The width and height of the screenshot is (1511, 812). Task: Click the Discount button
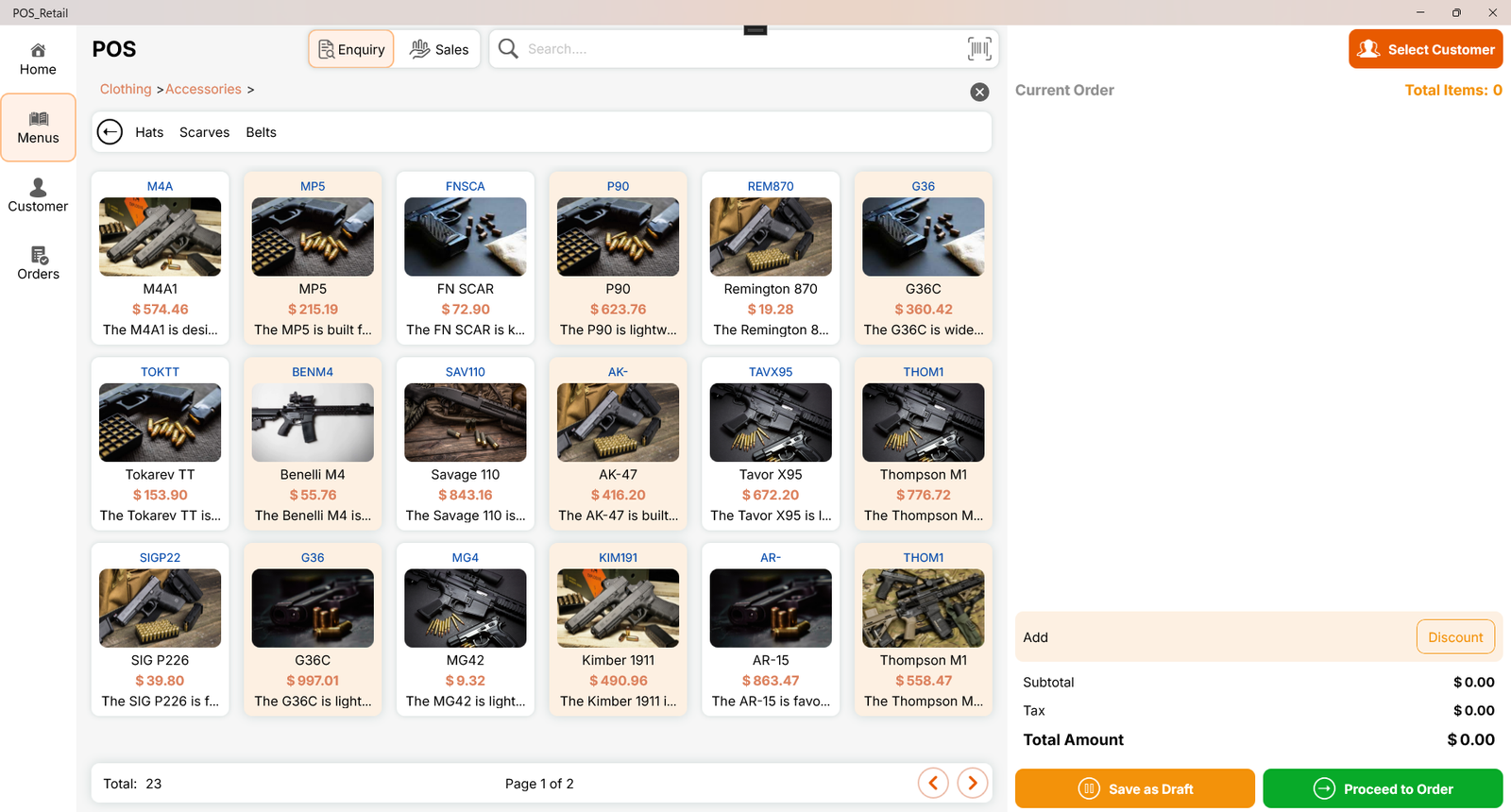(1454, 637)
